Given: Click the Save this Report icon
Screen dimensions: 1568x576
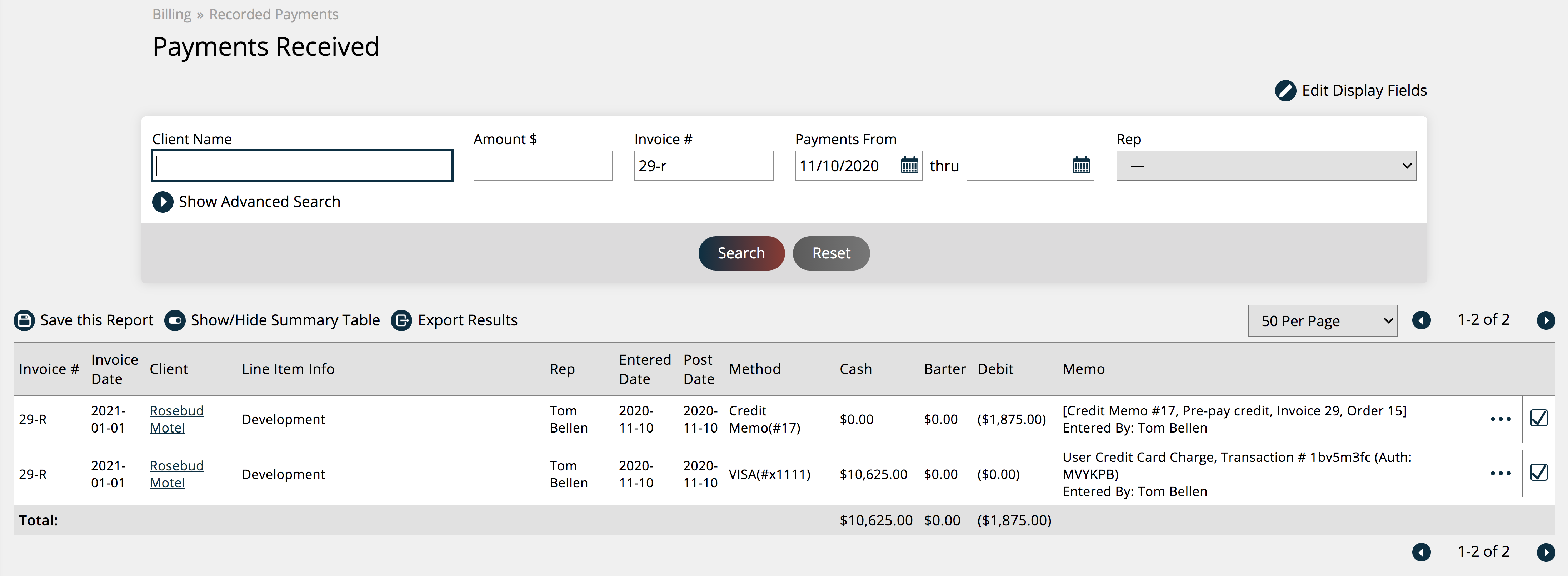Looking at the screenshot, I should coord(24,320).
